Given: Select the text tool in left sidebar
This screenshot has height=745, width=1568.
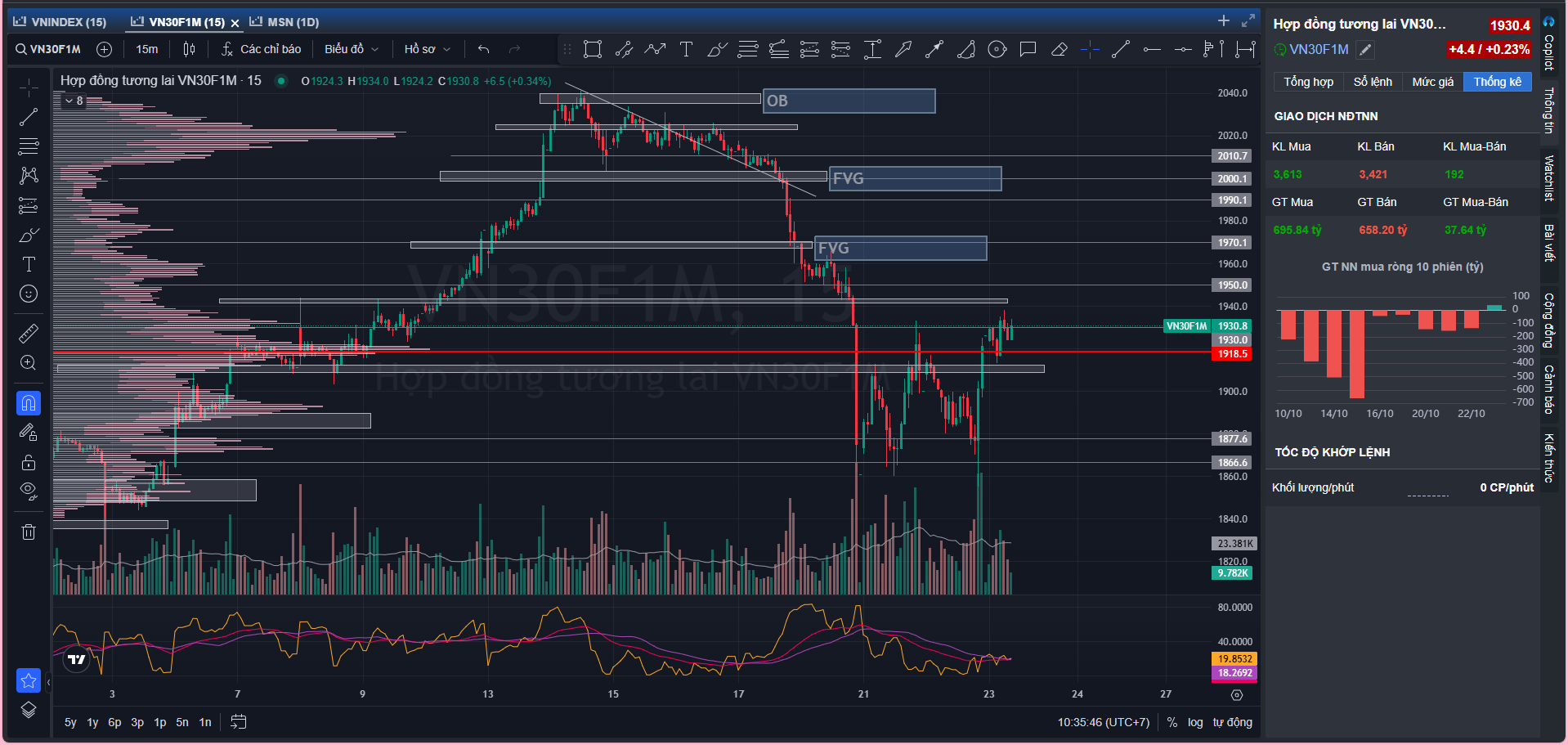Looking at the screenshot, I should click(x=29, y=264).
